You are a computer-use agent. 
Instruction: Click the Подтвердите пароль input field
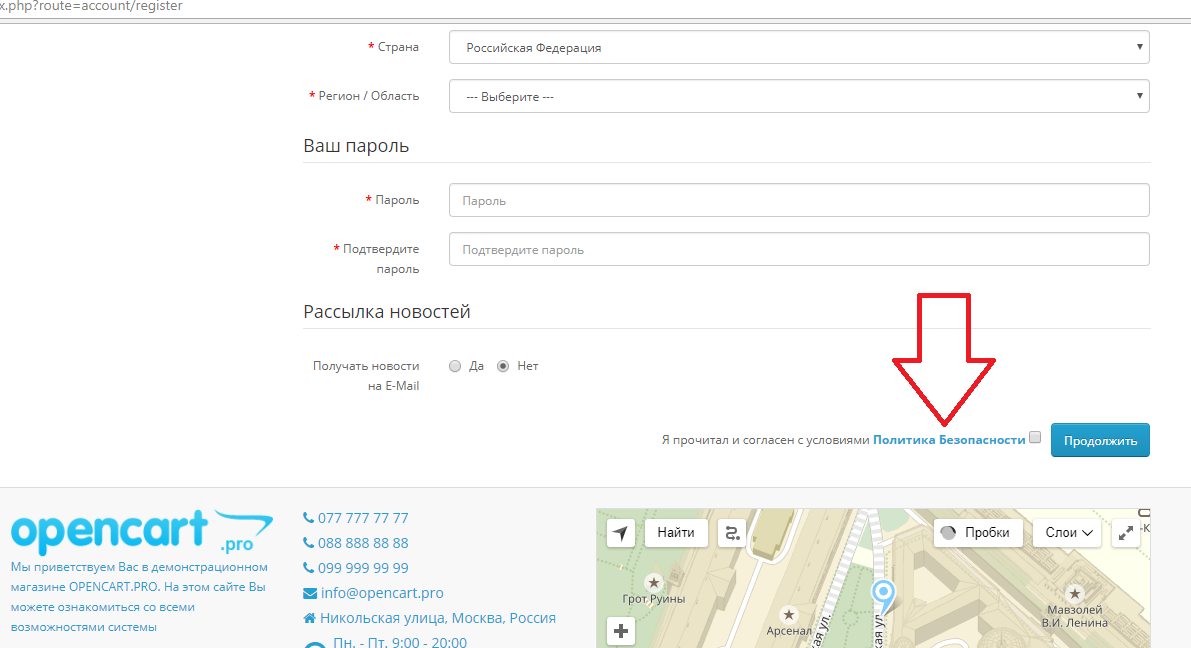(x=799, y=249)
